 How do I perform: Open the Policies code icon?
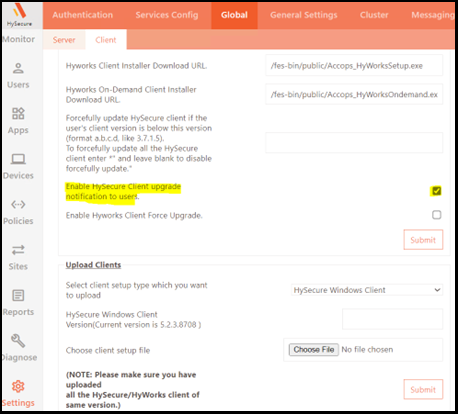18,204
